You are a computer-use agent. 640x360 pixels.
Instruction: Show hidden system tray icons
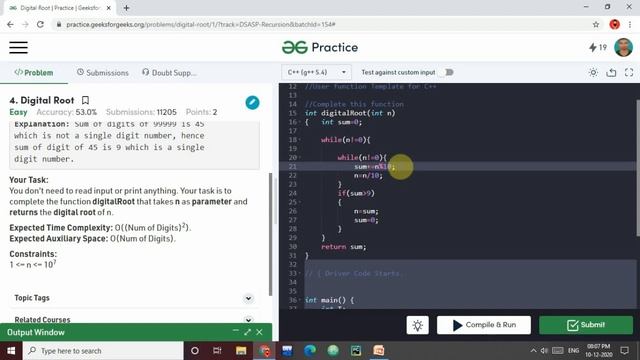pos(533,351)
